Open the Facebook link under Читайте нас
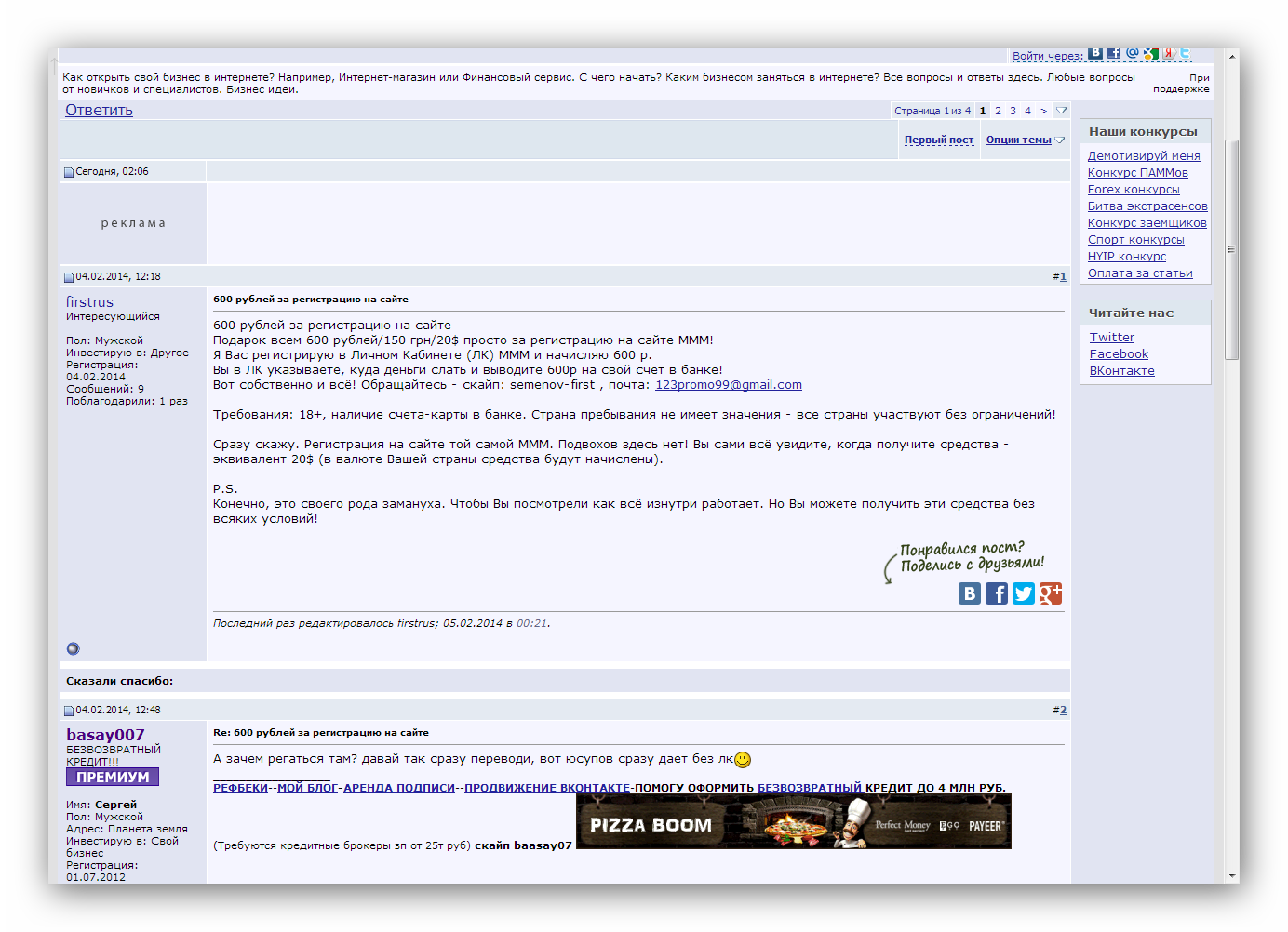The width and height of the screenshot is (1288, 932). 1119,354
